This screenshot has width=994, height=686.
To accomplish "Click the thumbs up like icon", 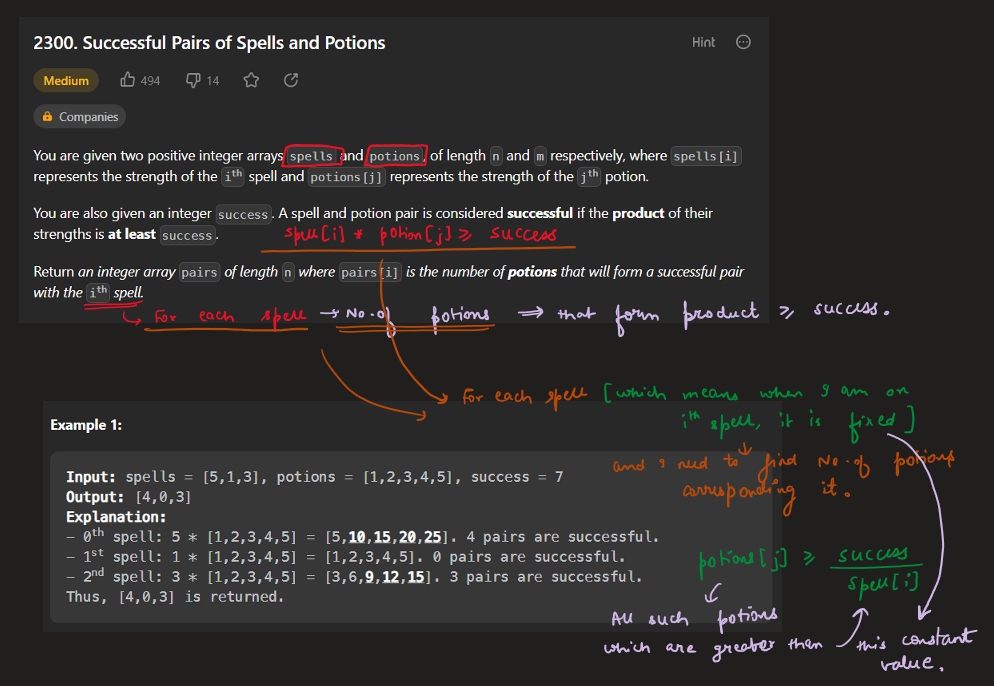I will coord(128,80).
